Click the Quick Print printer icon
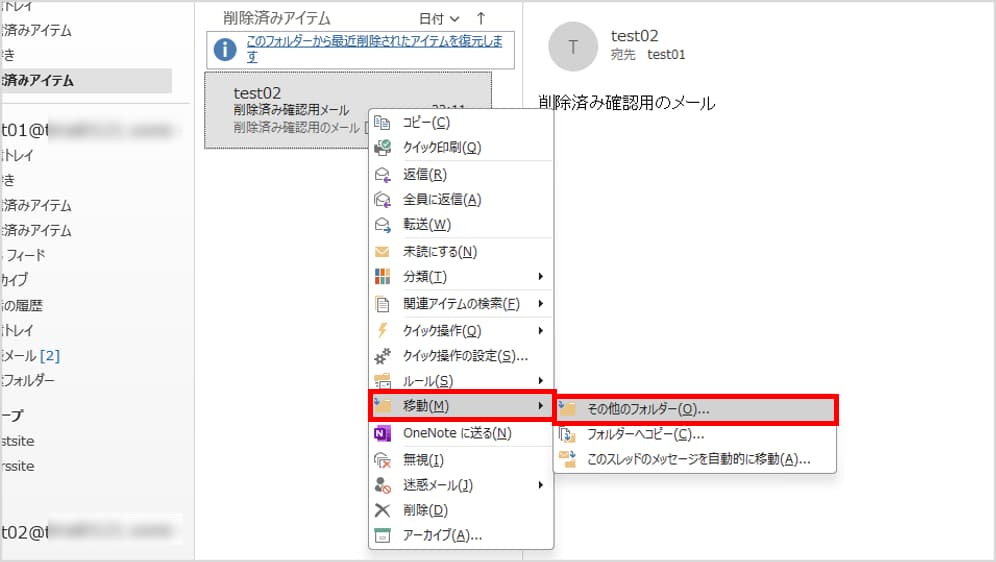Screen dimensions: 996x562 381,147
